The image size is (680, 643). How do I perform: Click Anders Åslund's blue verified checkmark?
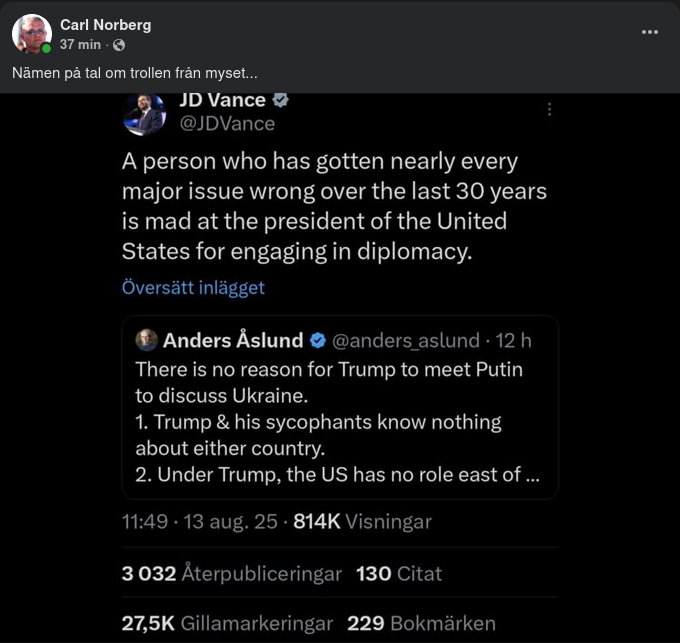(316, 340)
